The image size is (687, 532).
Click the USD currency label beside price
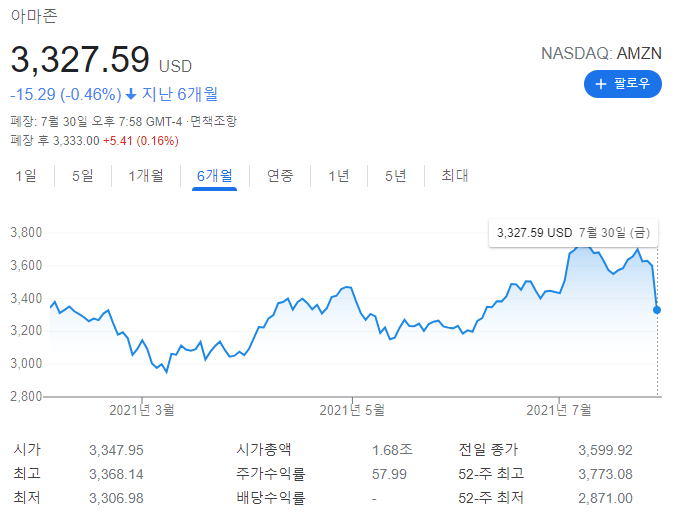click(x=175, y=67)
